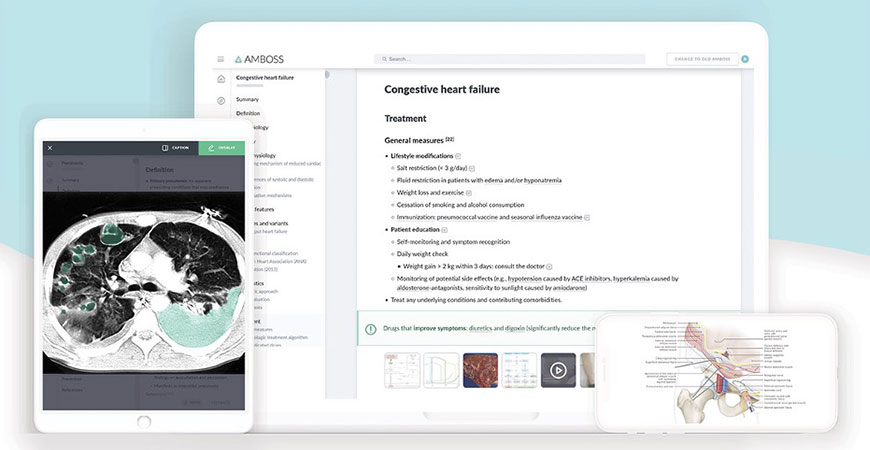Toggle Caption in the tablet image viewer
The width and height of the screenshot is (870, 450).
pos(175,148)
